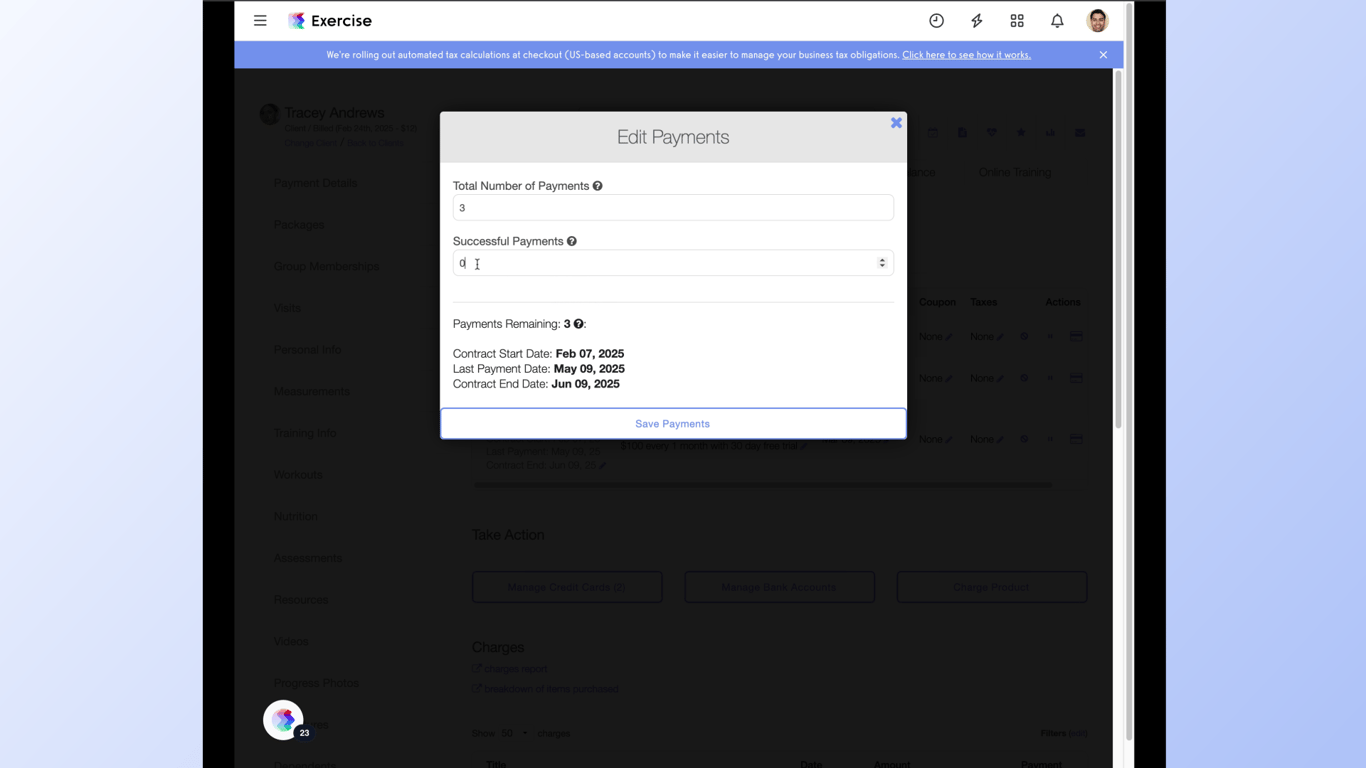Open Training Info in the sidebar

(305, 433)
